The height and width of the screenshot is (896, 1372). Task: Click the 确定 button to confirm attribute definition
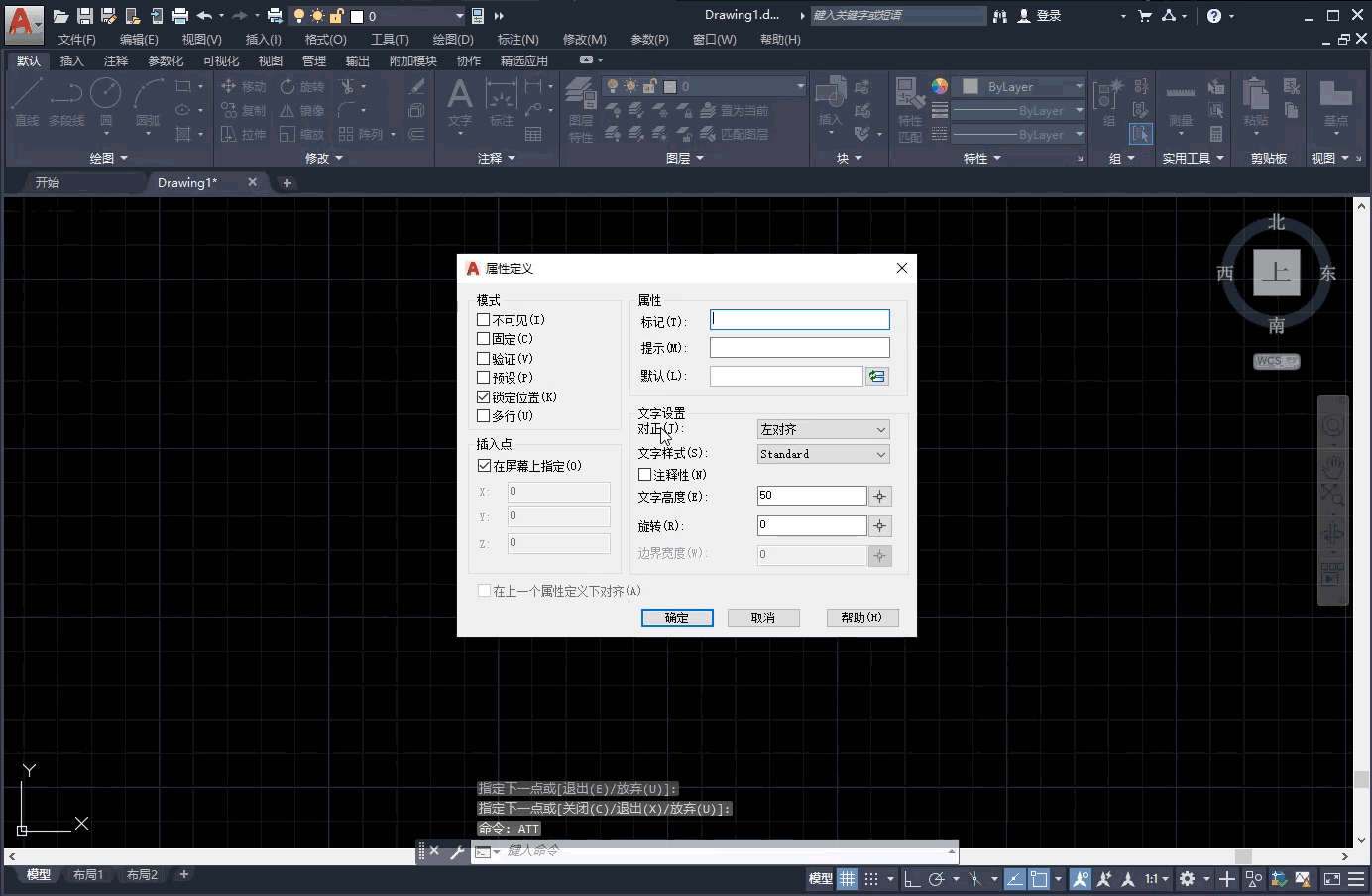pyautogui.click(x=677, y=617)
